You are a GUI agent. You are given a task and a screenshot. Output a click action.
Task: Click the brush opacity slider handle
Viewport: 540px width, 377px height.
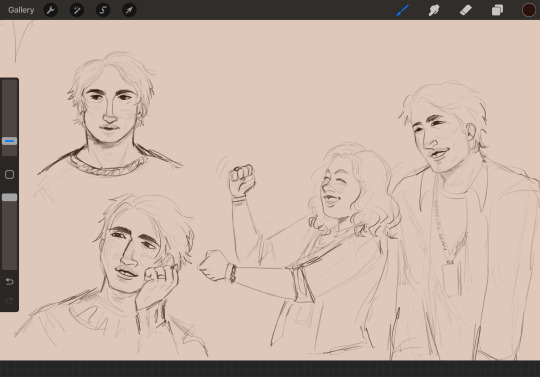tap(9, 197)
